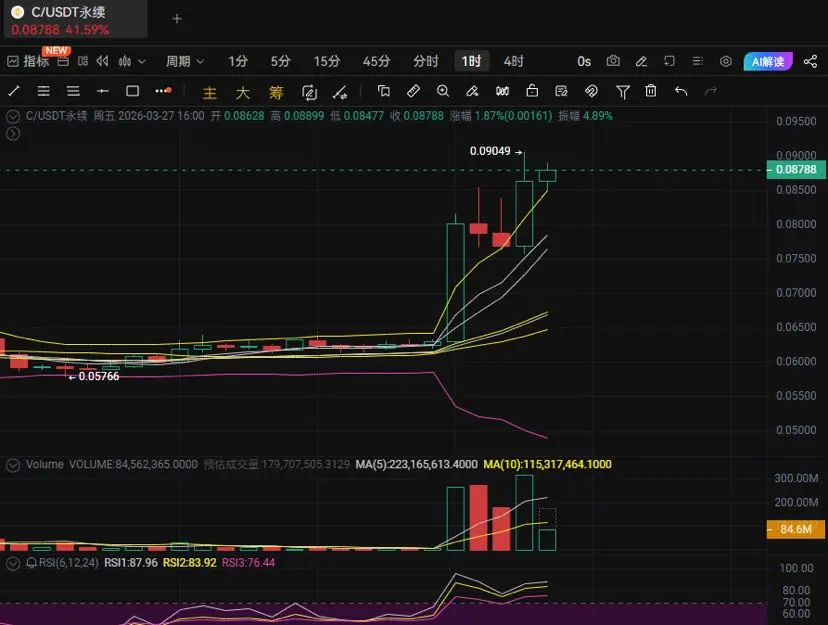Switch to the 15分 timeframe
The image size is (828, 625).
[326, 61]
